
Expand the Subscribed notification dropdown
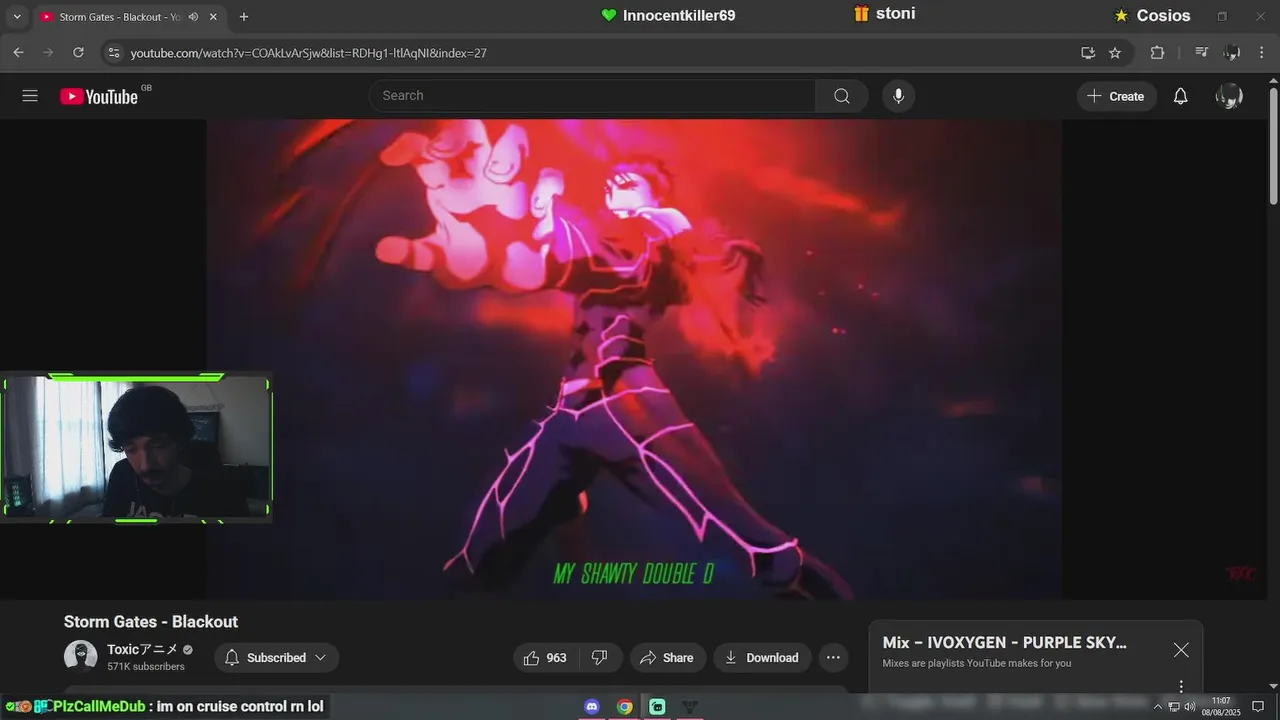point(276,657)
